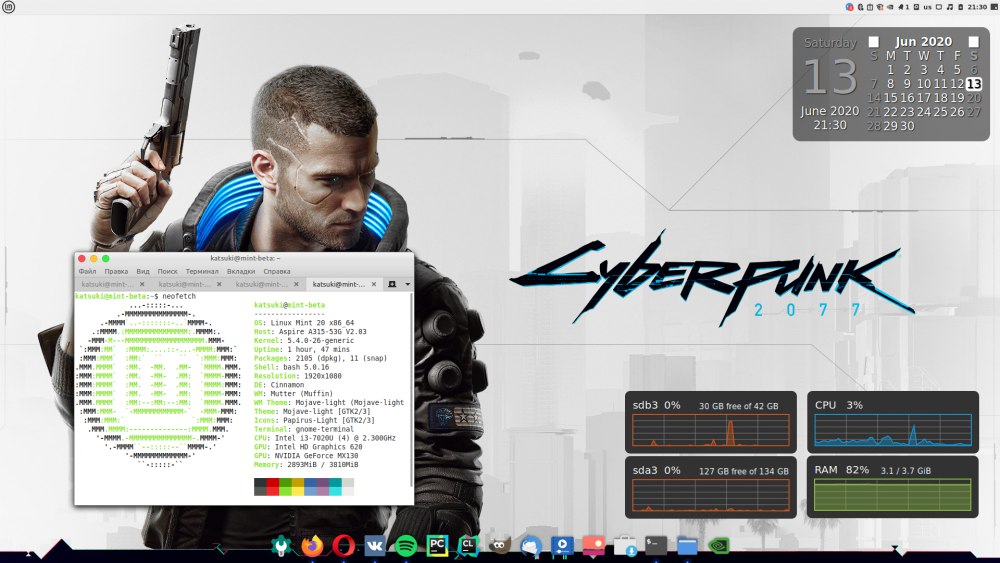Open the Вид menu in terminal
1000x563 pixels.
point(143,271)
